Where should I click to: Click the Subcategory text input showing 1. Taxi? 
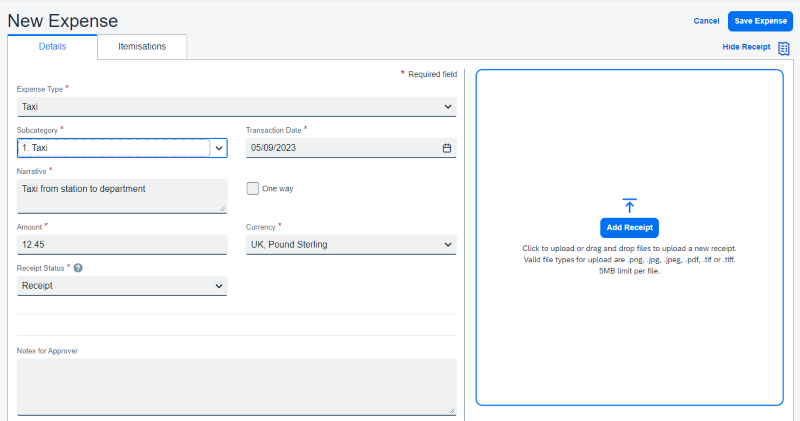tap(112, 148)
